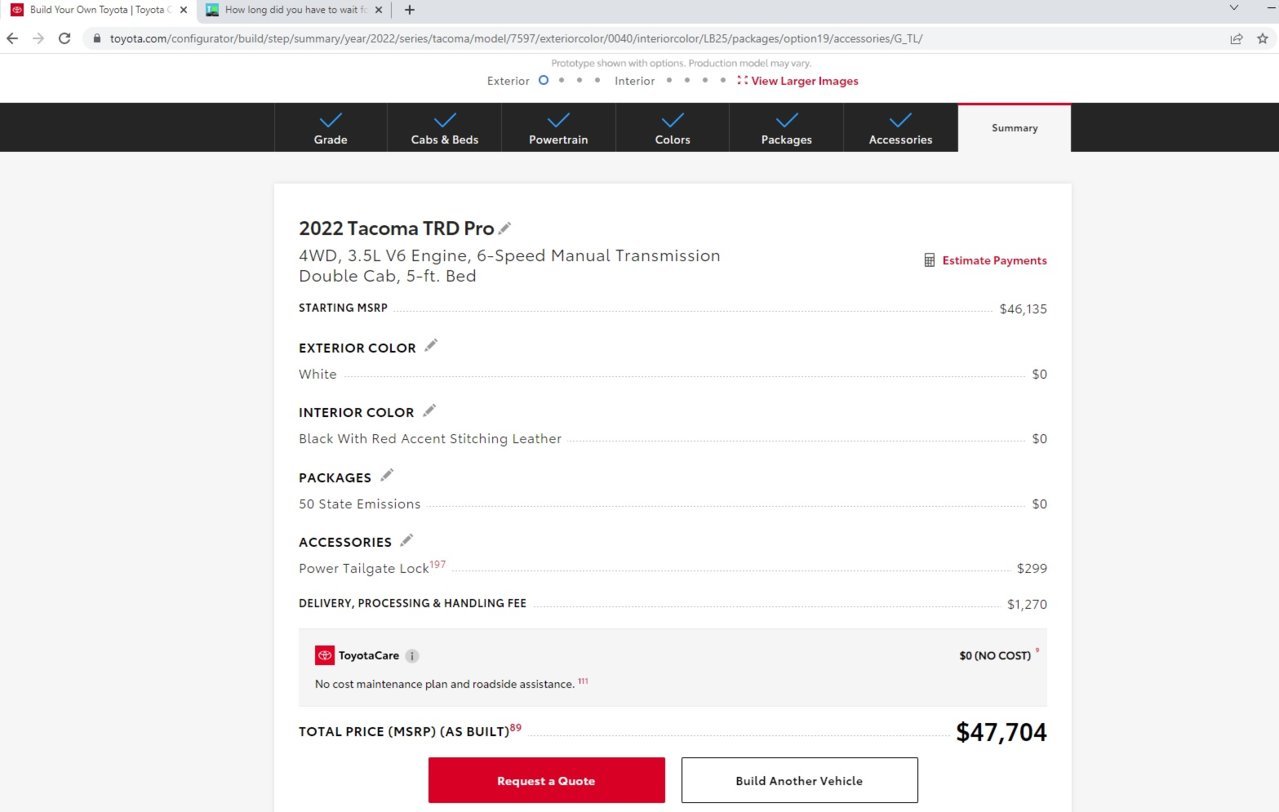Viewport: 1279px width, 812px height.
Task: Click the expand icon beside View Larger Images
Action: [743, 80]
